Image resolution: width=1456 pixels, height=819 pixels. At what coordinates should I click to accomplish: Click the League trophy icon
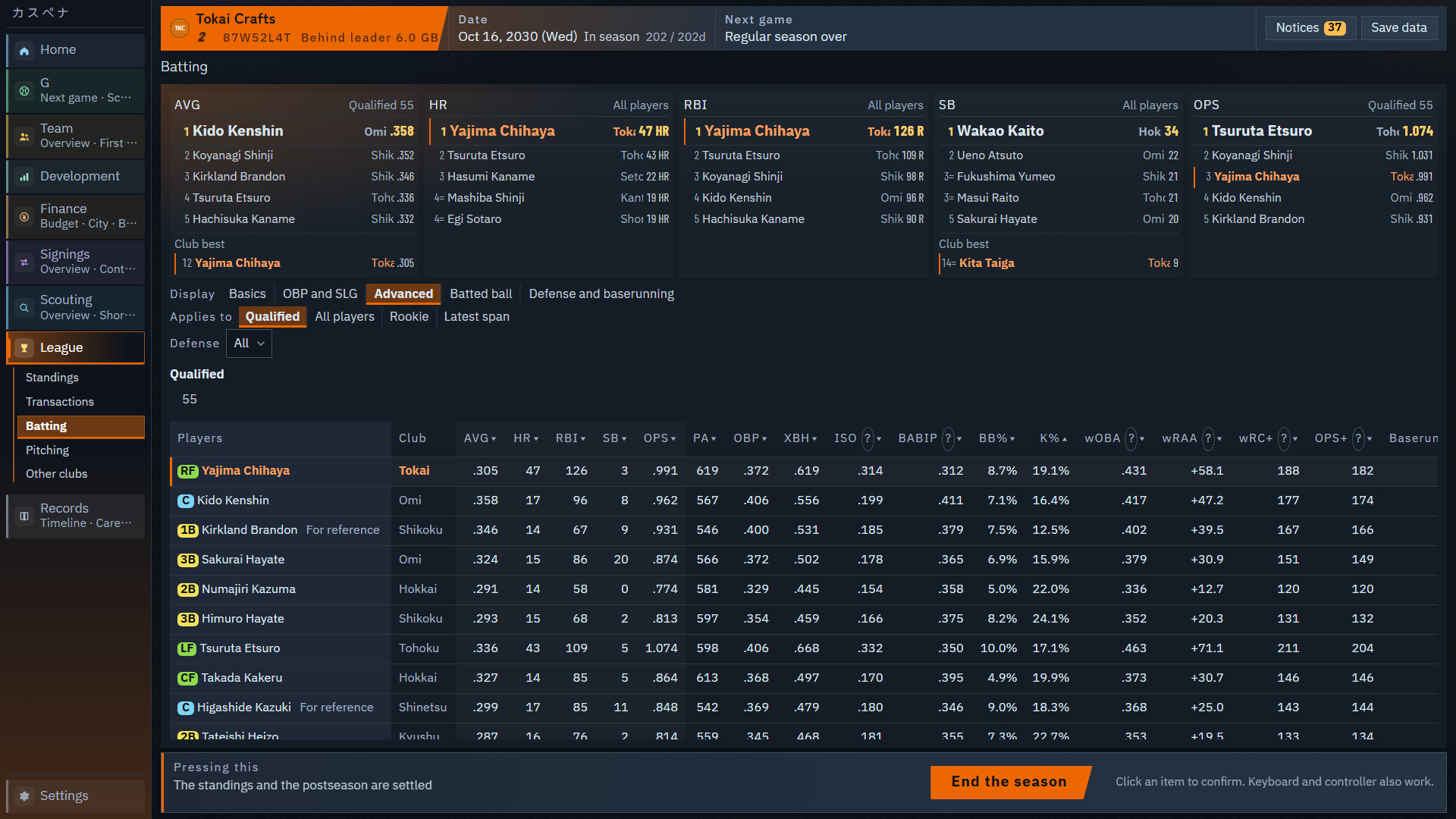pyautogui.click(x=24, y=348)
